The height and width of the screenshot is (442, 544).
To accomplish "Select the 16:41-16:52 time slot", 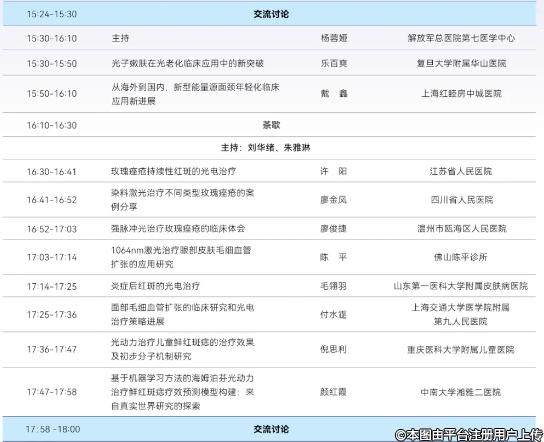I will [x=52, y=200].
